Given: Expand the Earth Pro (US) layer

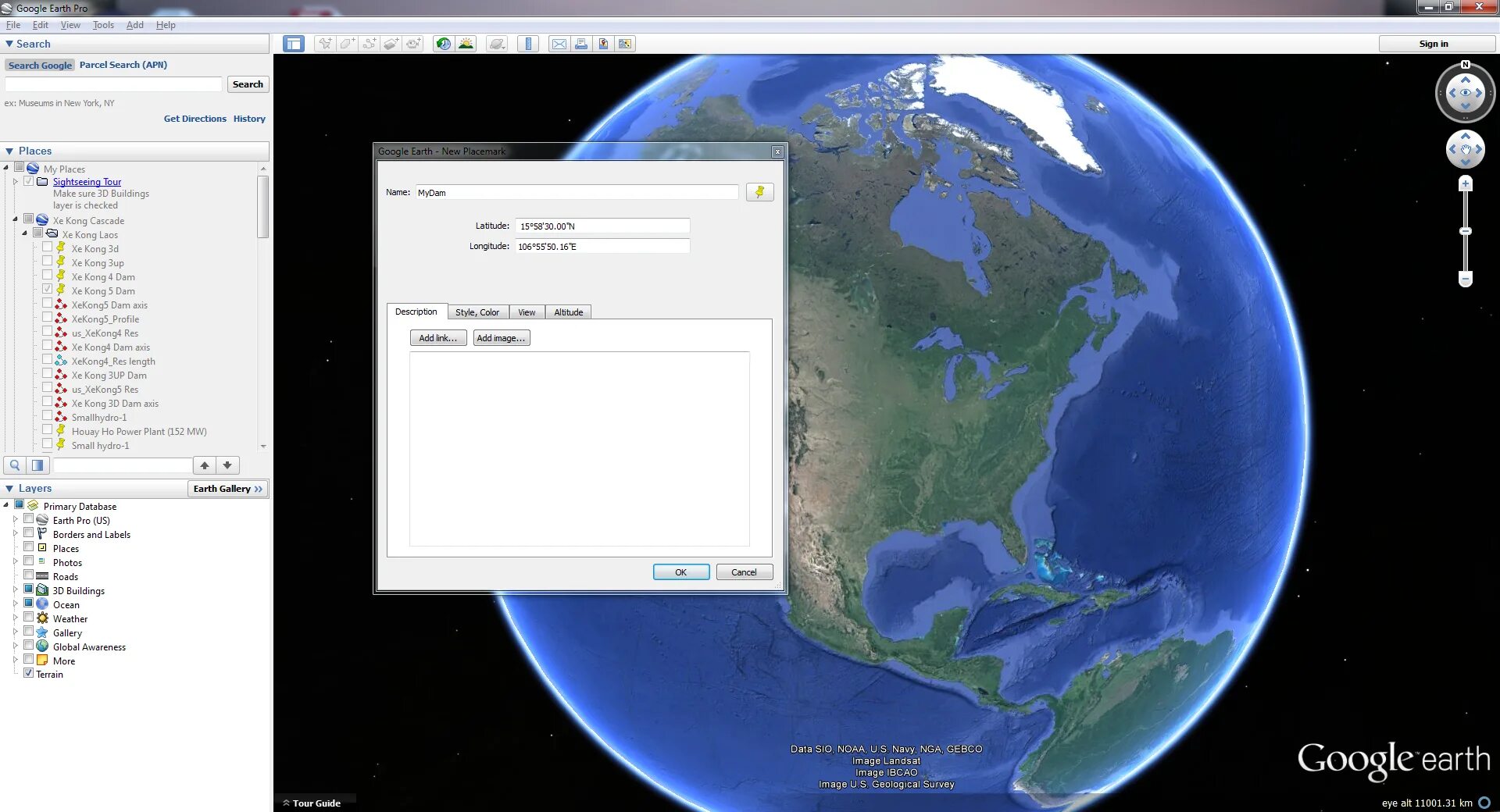Looking at the screenshot, I should (15, 519).
